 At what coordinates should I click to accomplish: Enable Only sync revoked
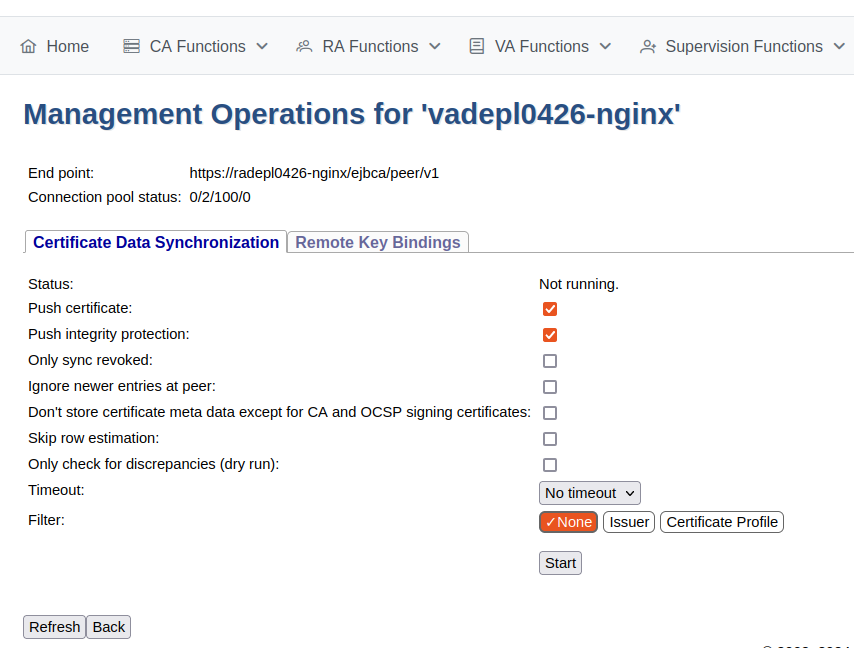tap(550, 361)
